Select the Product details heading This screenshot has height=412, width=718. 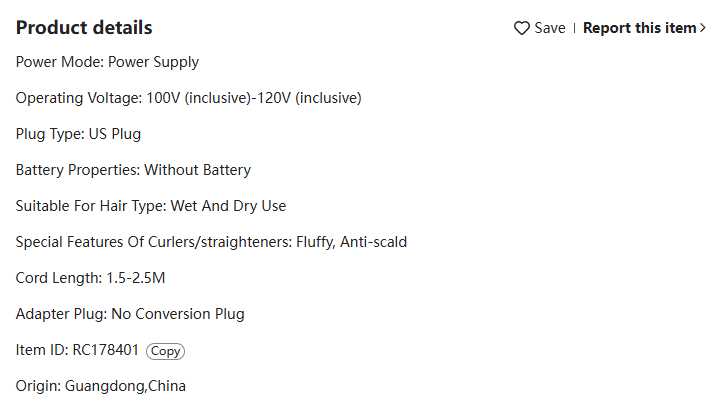84,27
